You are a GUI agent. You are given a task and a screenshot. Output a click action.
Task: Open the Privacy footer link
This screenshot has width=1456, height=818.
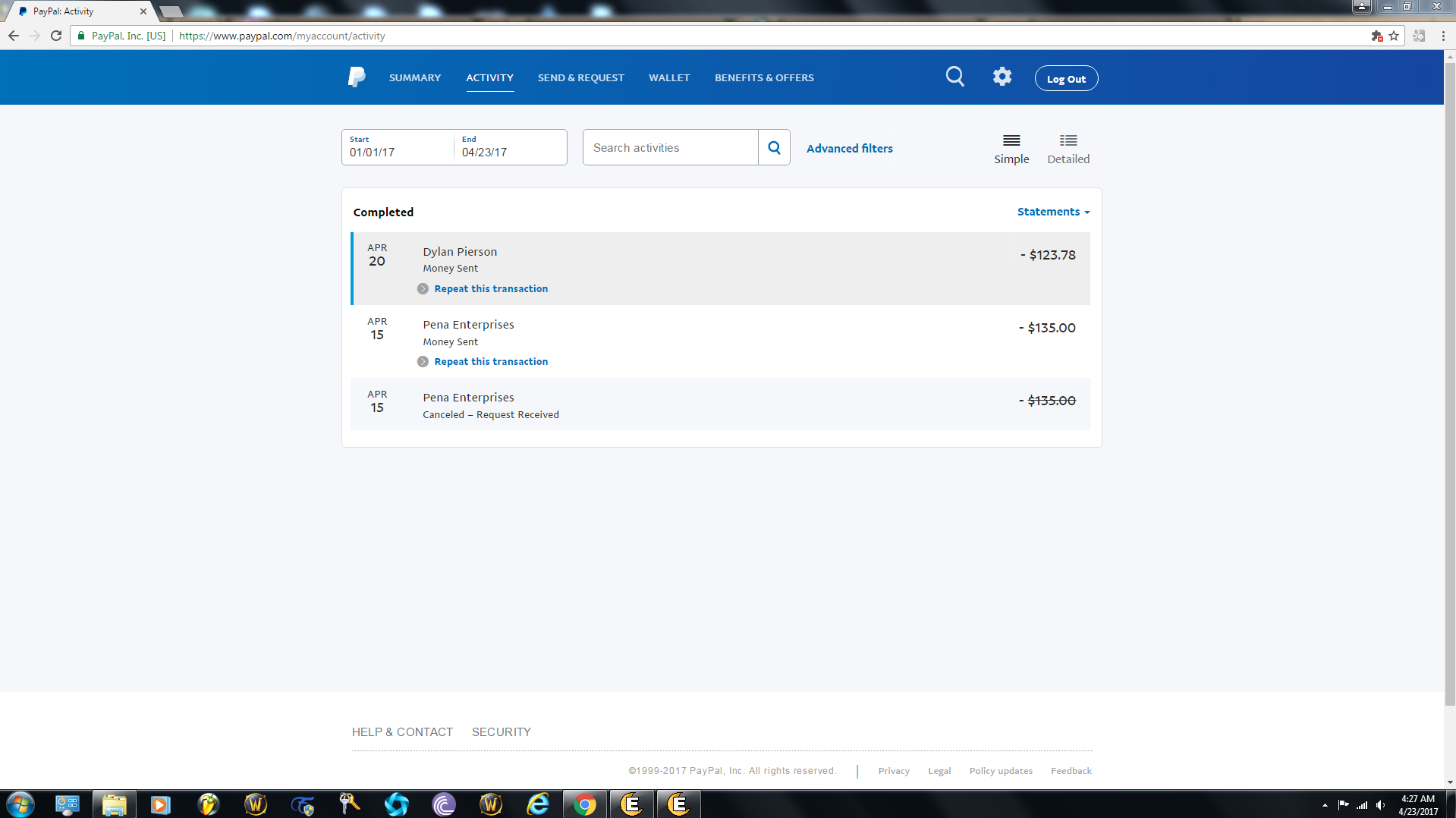[894, 771]
